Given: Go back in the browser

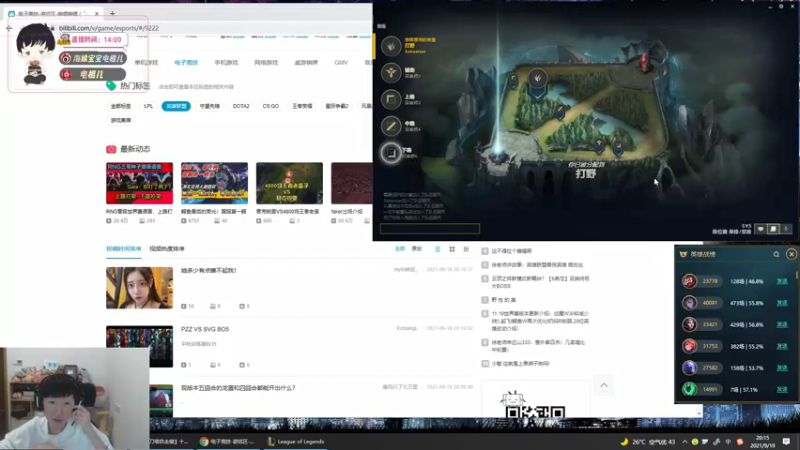Looking at the screenshot, I should pos(9,28).
